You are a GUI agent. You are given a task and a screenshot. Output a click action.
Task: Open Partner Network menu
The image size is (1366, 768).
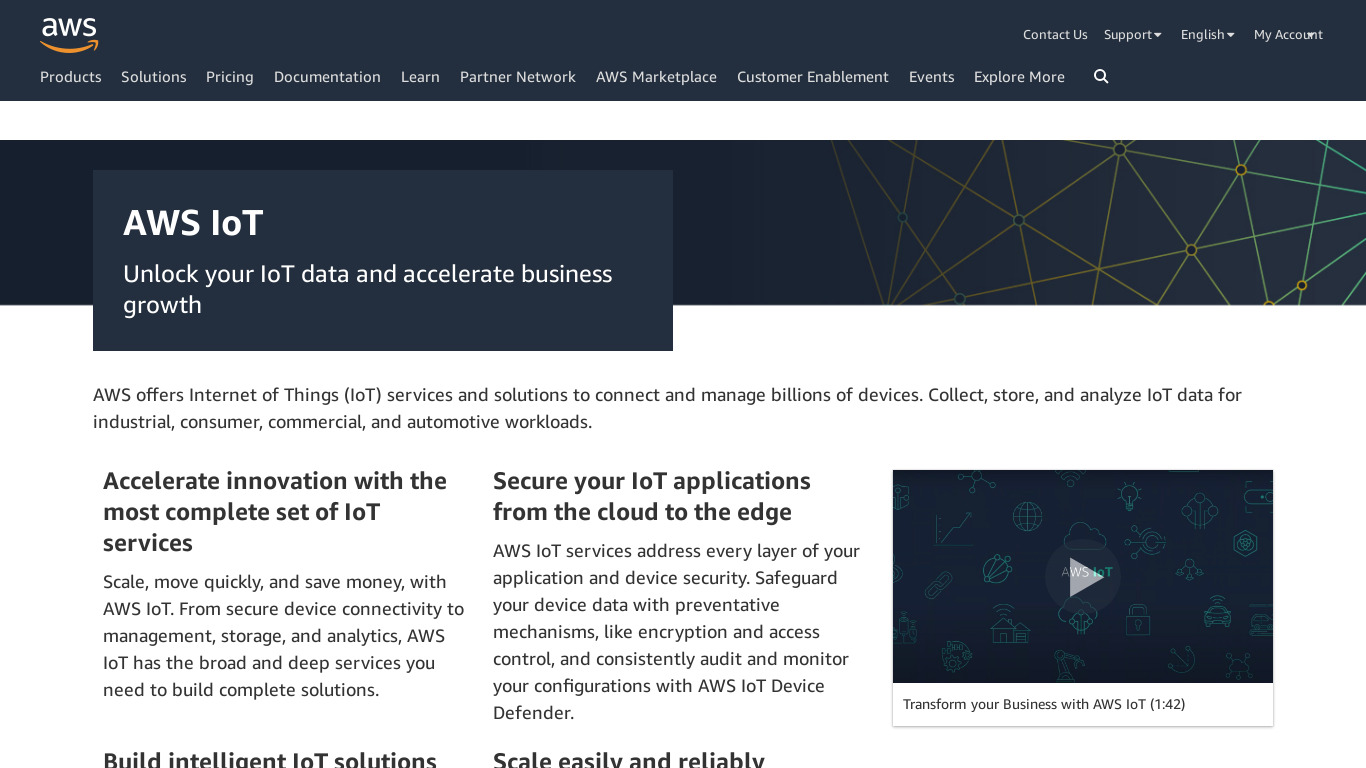point(518,77)
